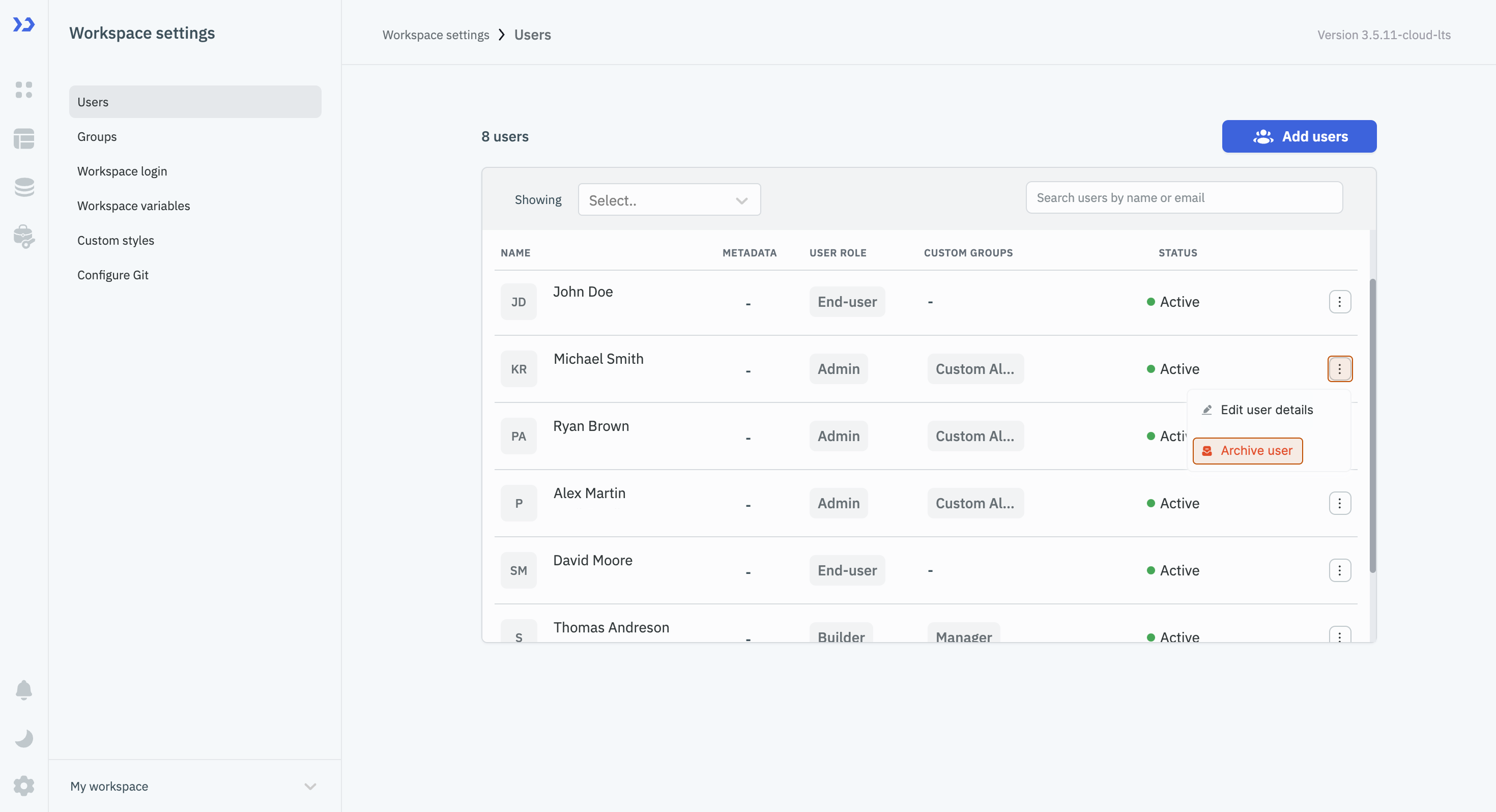This screenshot has width=1496, height=812.
Task: Open the applications grid icon in sidebar
Action: pyautogui.click(x=24, y=90)
